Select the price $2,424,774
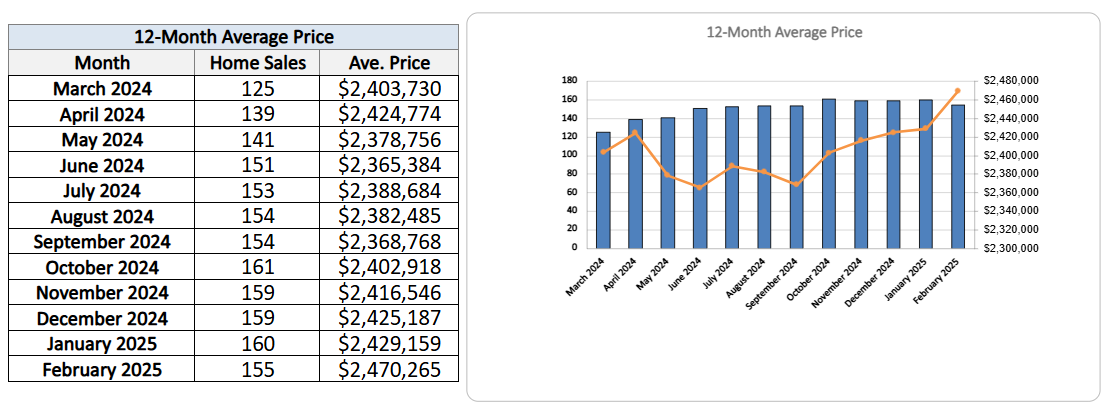 (x=390, y=114)
